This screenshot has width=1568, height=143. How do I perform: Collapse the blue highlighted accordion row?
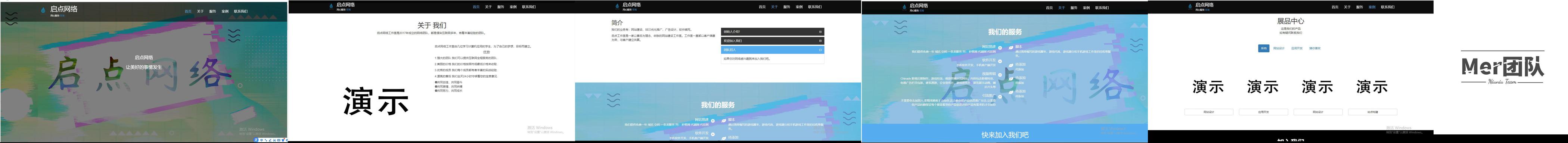coord(773,50)
